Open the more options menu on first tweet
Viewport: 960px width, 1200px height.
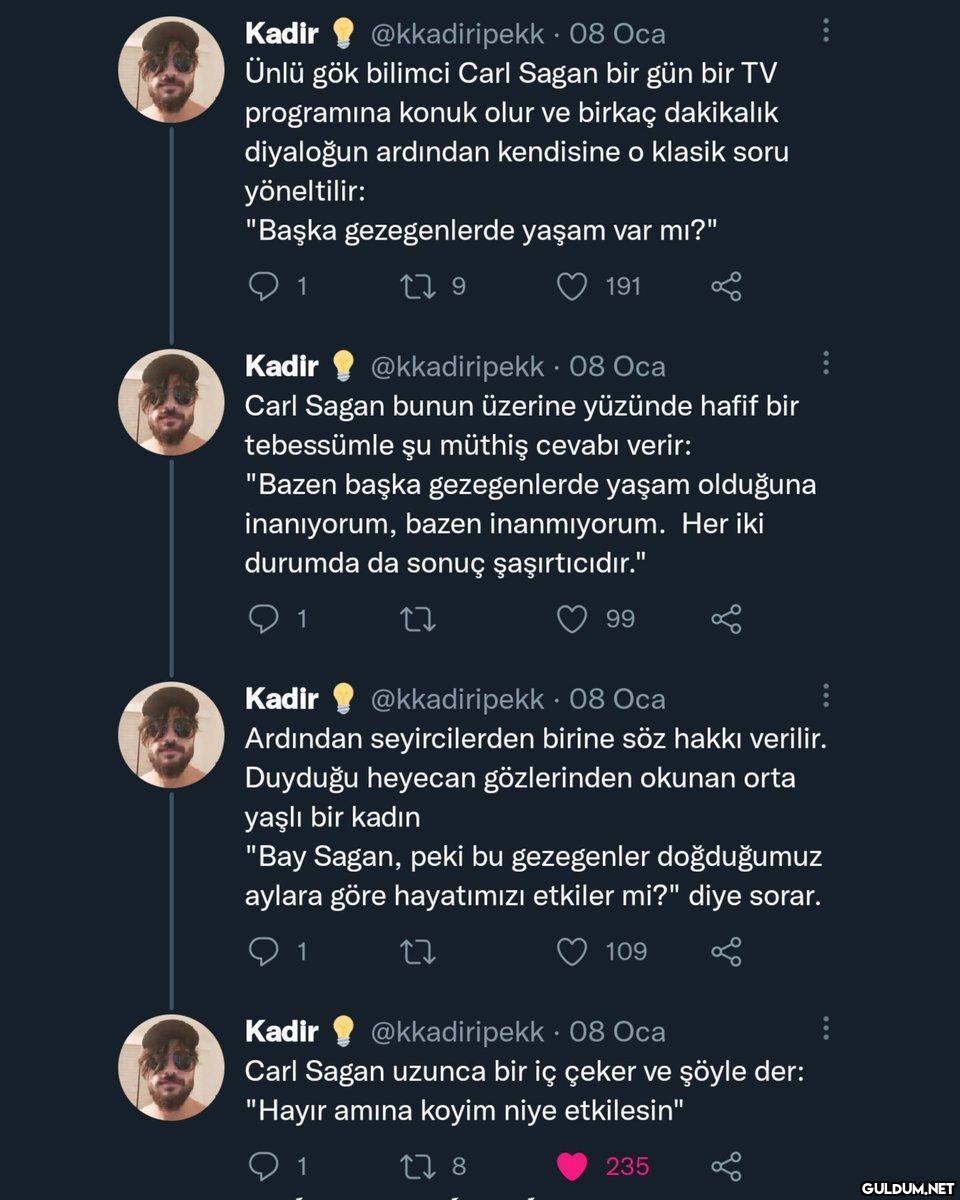coord(826,31)
